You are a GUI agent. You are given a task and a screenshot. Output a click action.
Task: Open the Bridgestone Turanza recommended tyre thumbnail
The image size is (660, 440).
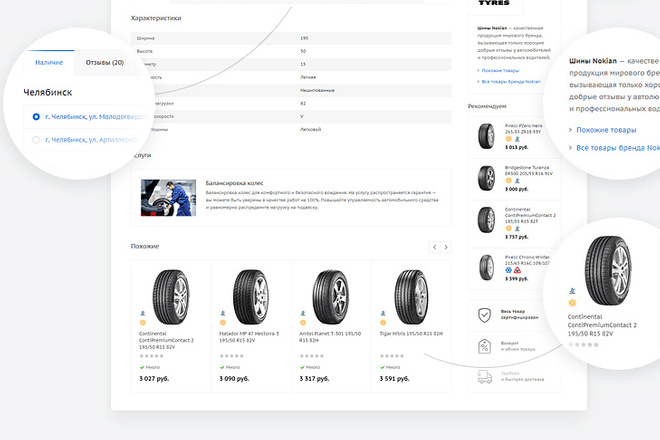tap(486, 178)
